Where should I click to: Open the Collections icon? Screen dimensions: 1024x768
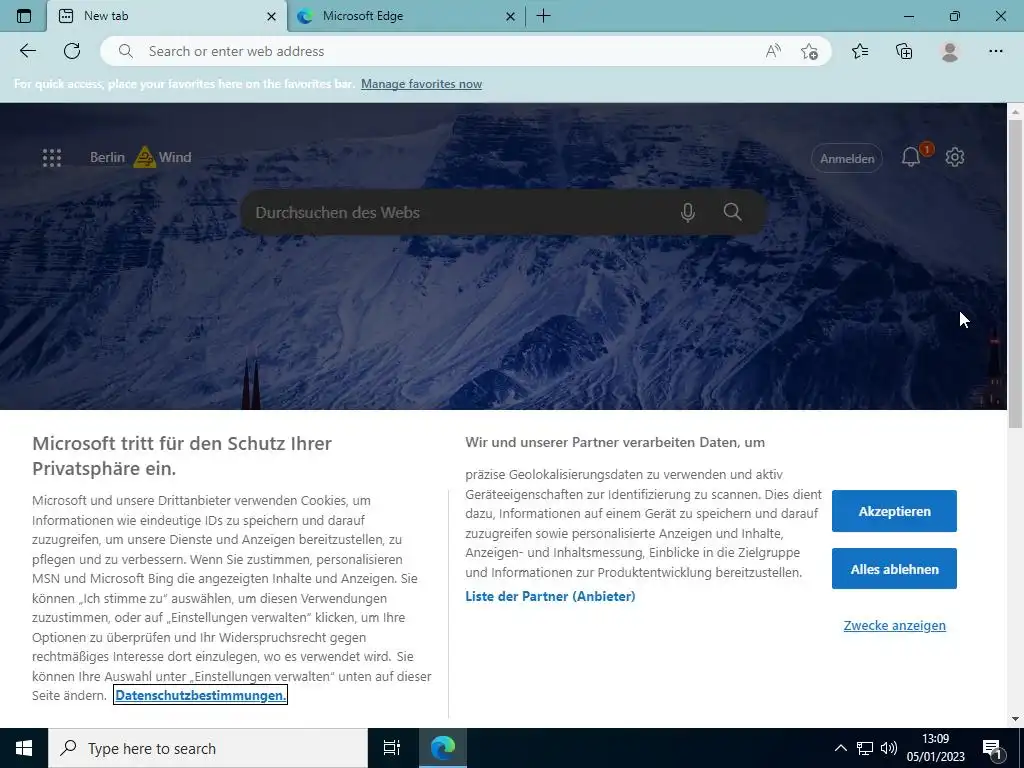(x=904, y=51)
